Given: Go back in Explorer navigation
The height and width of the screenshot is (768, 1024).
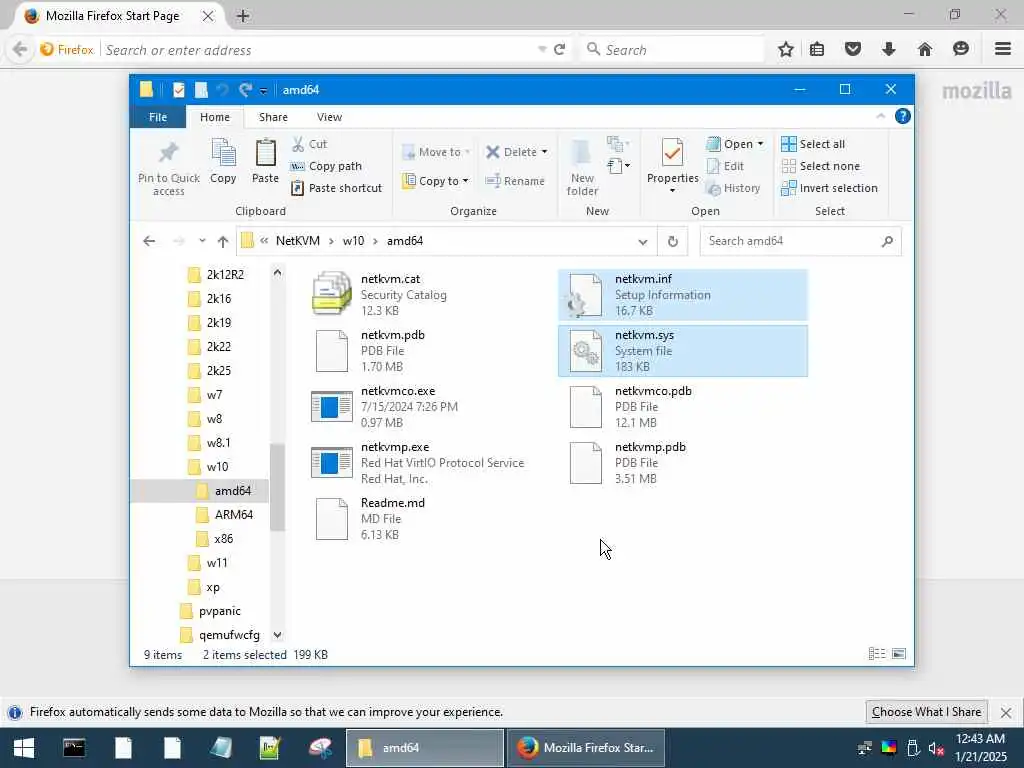Looking at the screenshot, I should click(149, 241).
